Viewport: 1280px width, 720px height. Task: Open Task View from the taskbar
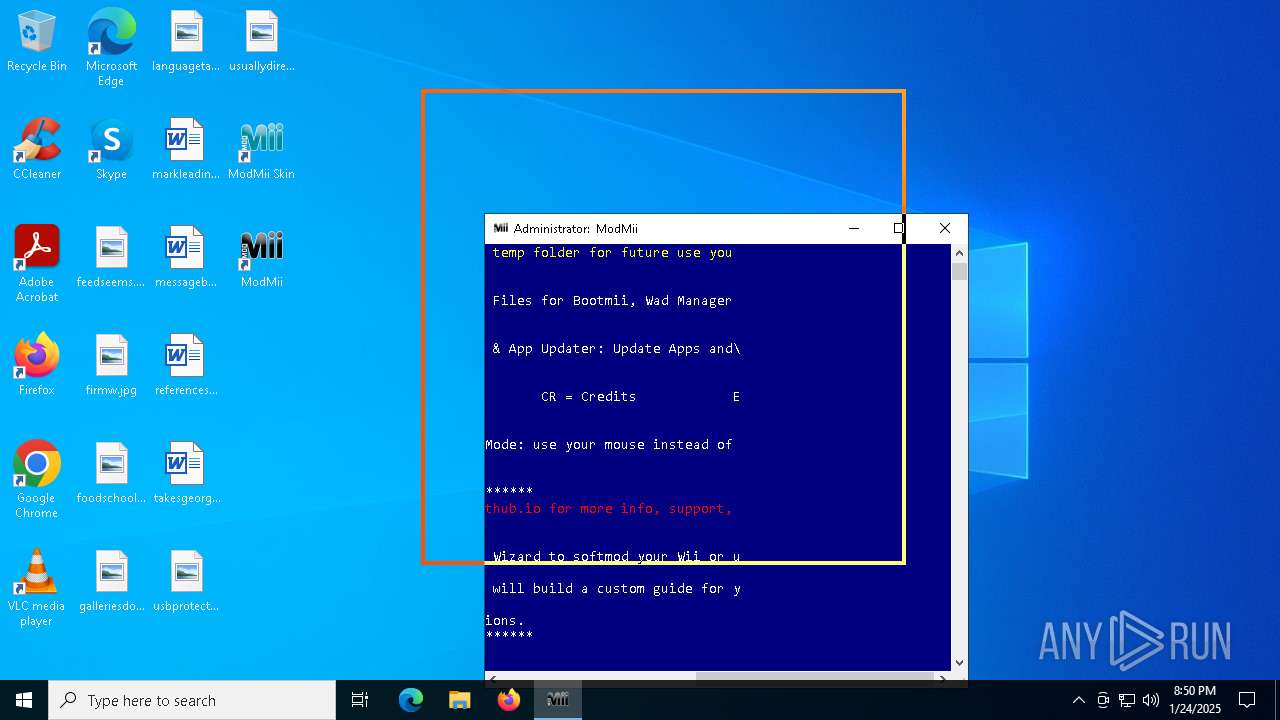click(x=360, y=700)
